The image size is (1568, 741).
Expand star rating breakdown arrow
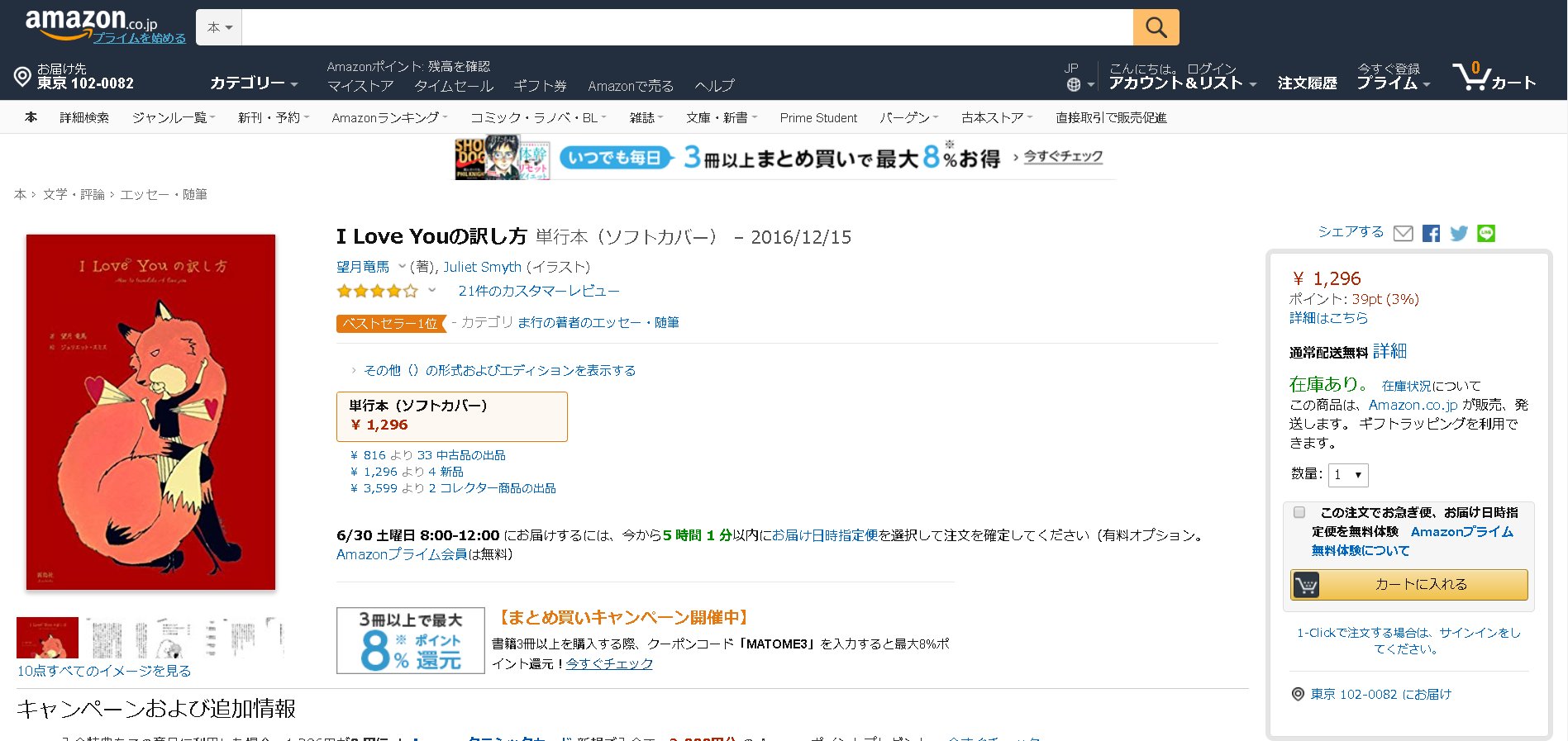pyautogui.click(x=431, y=291)
